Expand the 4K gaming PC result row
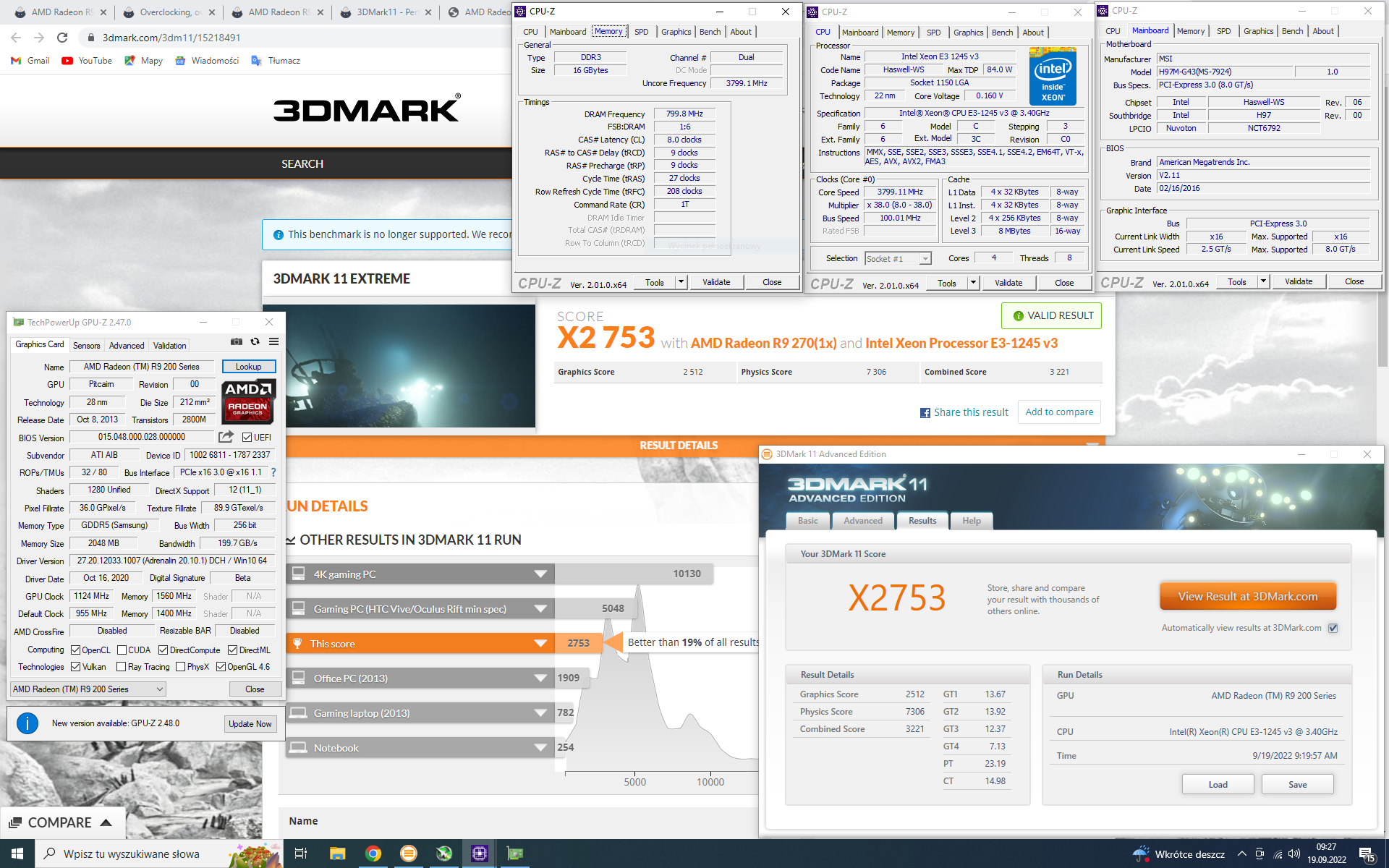1389x868 pixels. pyautogui.click(x=540, y=574)
